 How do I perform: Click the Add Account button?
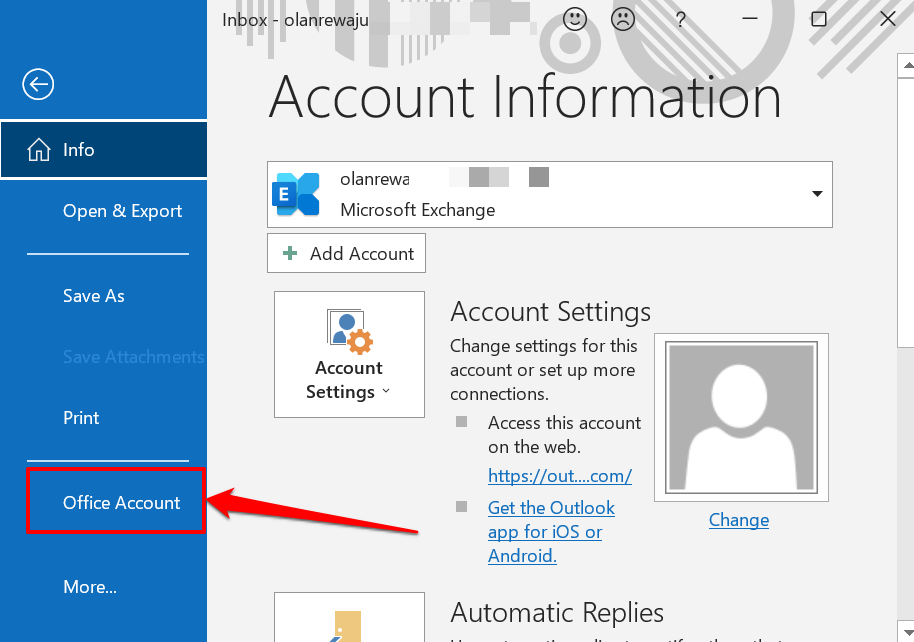click(346, 253)
